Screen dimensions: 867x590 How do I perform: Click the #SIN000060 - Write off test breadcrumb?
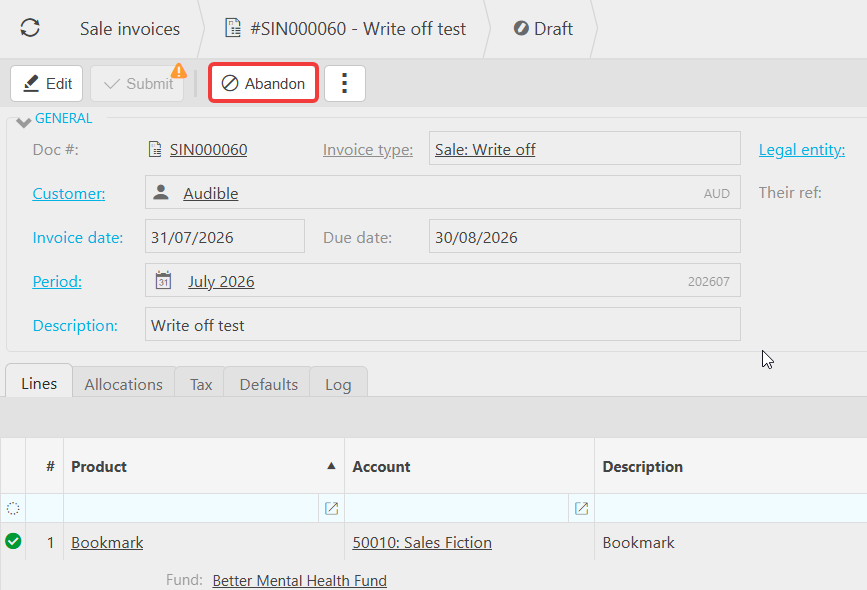358,29
